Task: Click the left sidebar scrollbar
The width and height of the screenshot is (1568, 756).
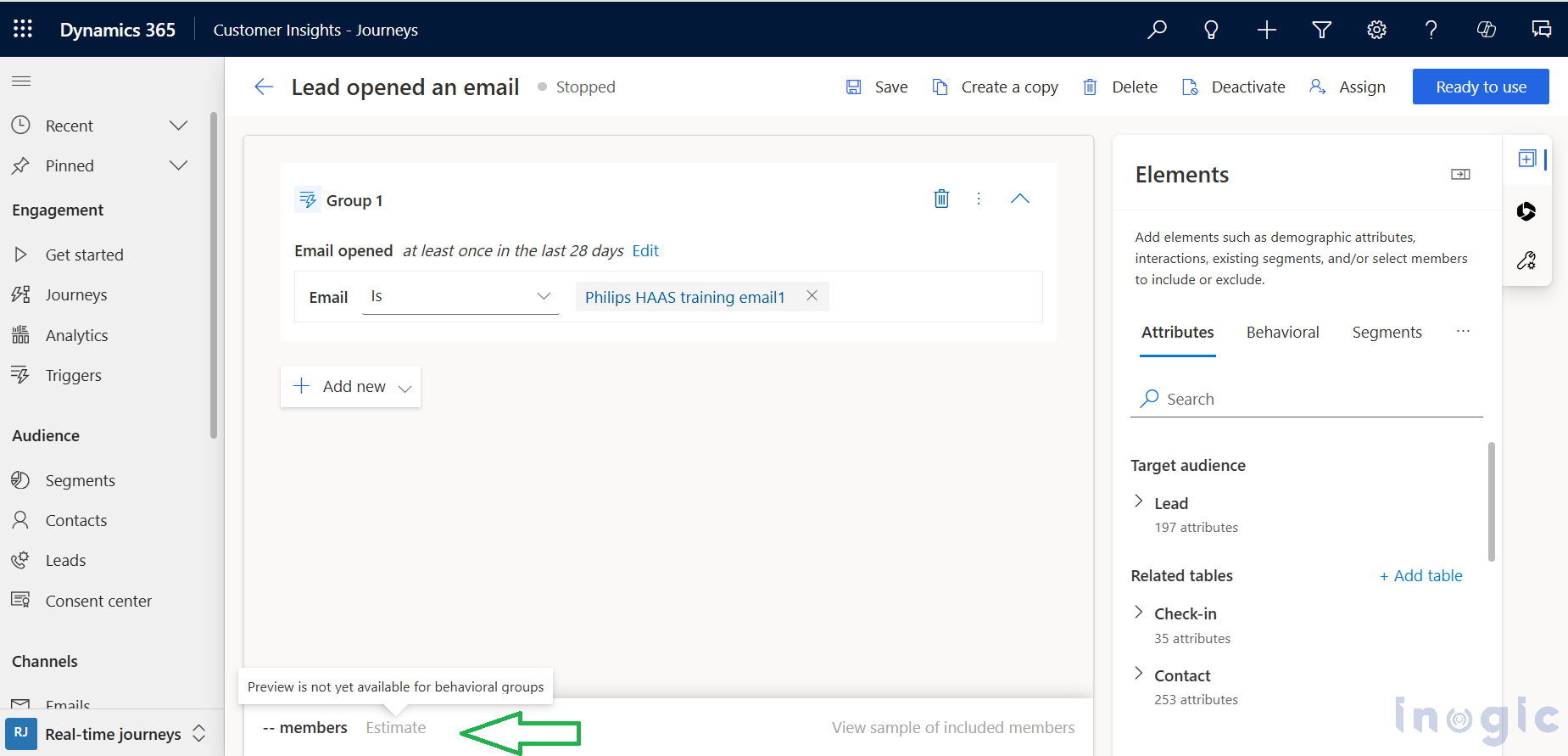Action: pyautogui.click(x=214, y=276)
